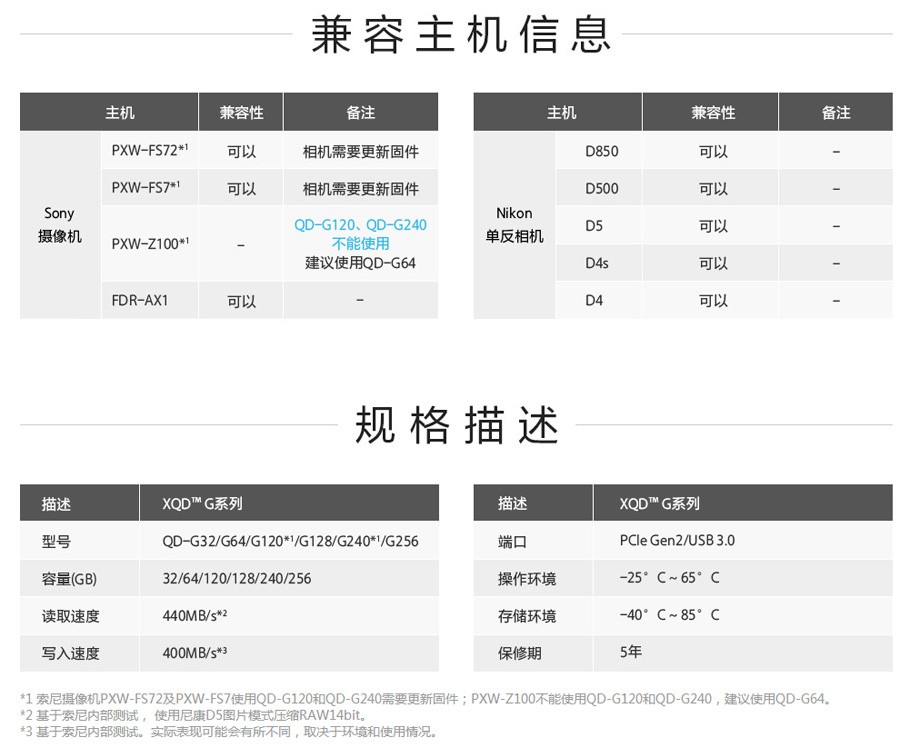Select 可以 in the FDR-AX1 row
900x748 pixels.
(x=241, y=301)
